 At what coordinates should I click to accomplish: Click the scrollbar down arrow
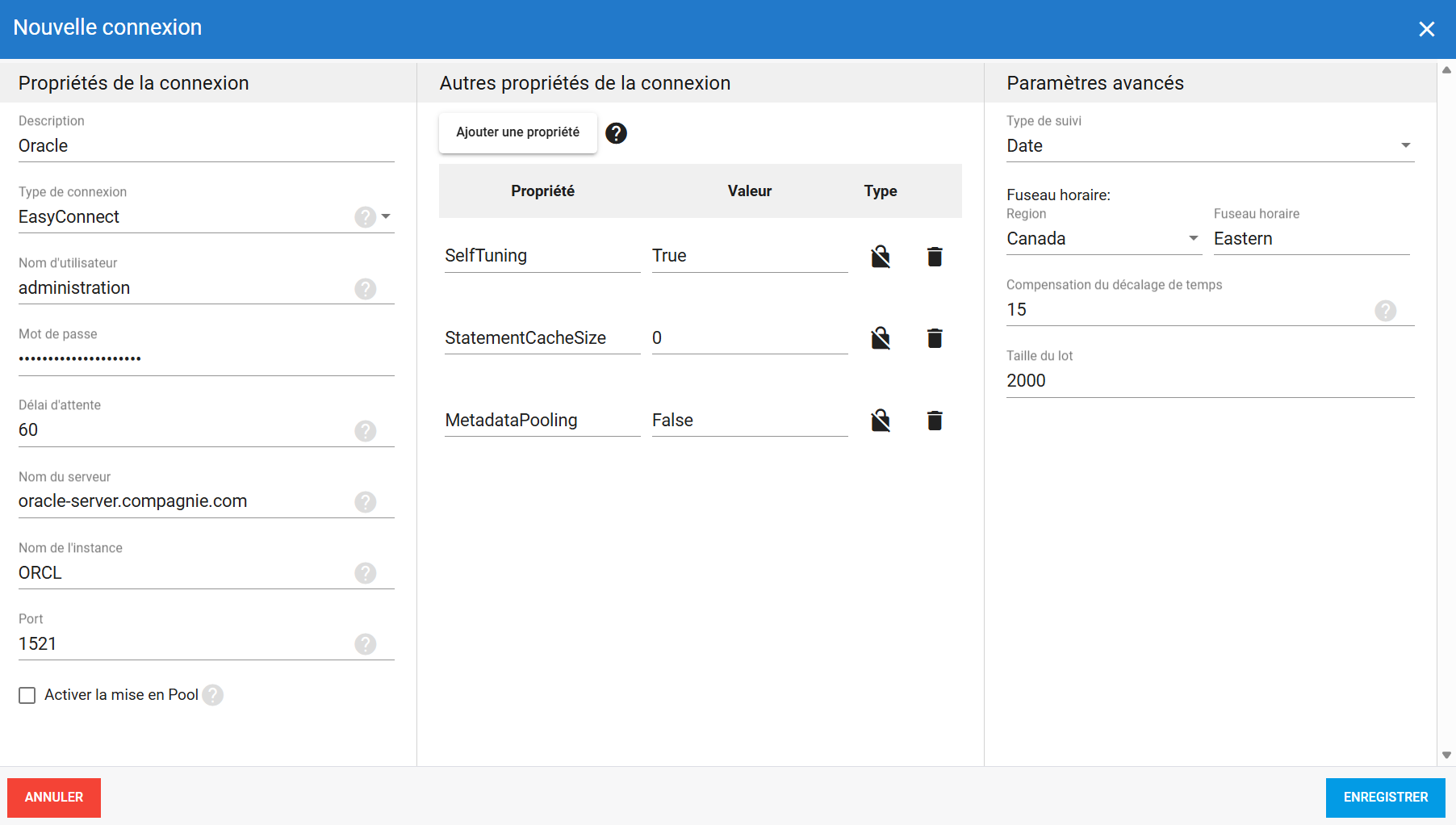click(1446, 756)
